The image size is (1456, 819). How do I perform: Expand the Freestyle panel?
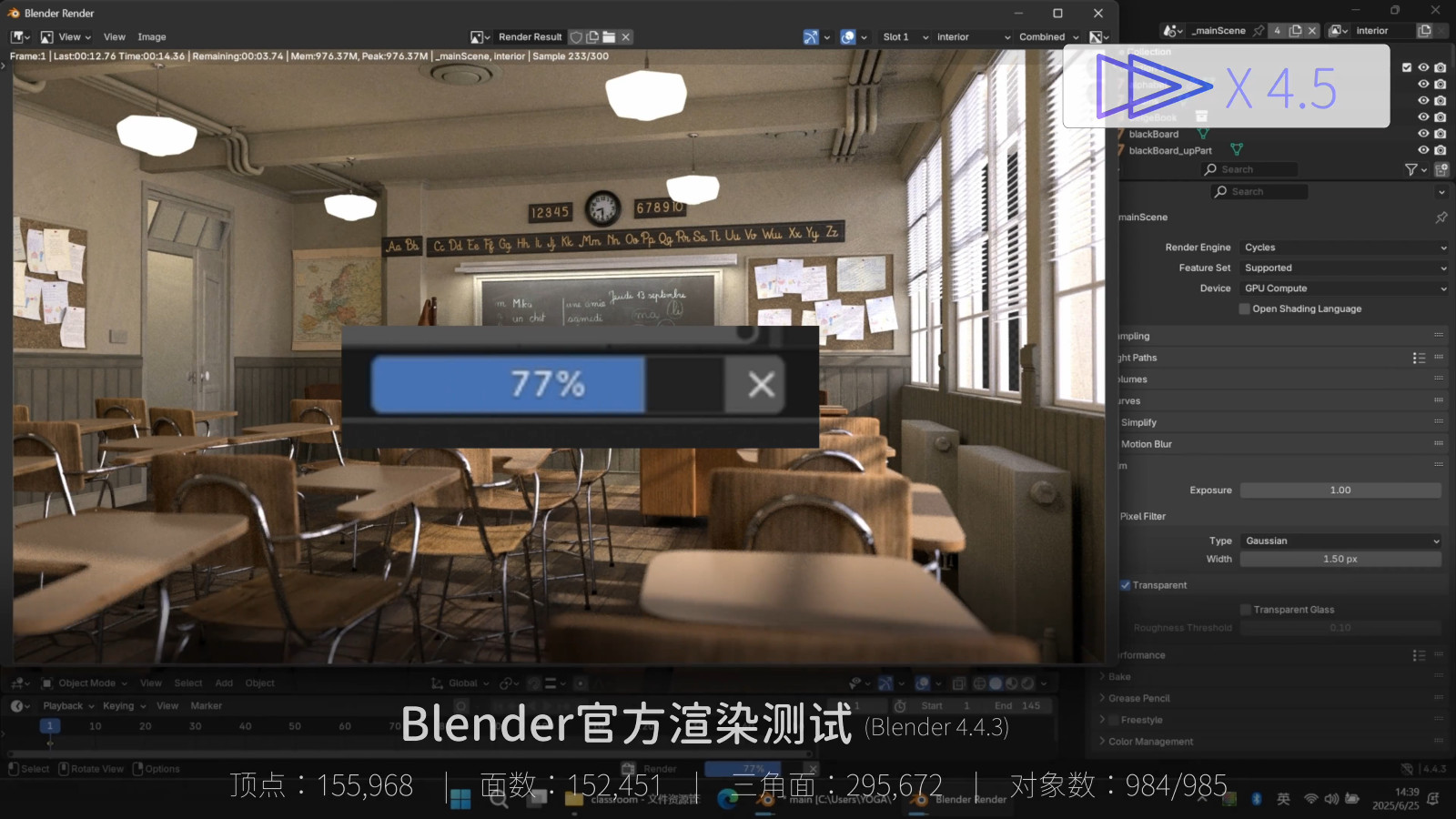click(1141, 721)
